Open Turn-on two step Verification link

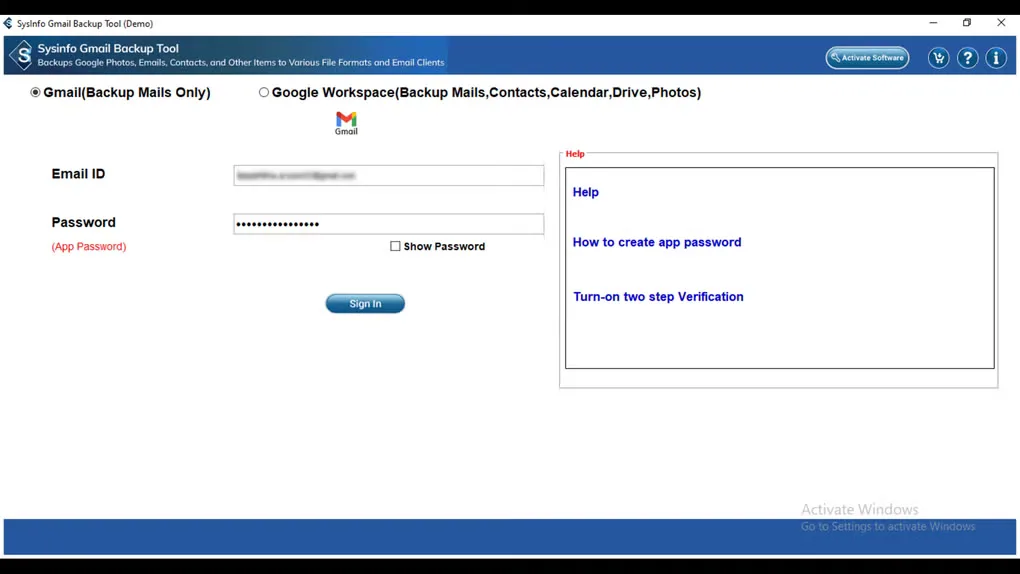pyautogui.click(x=658, y=297)
